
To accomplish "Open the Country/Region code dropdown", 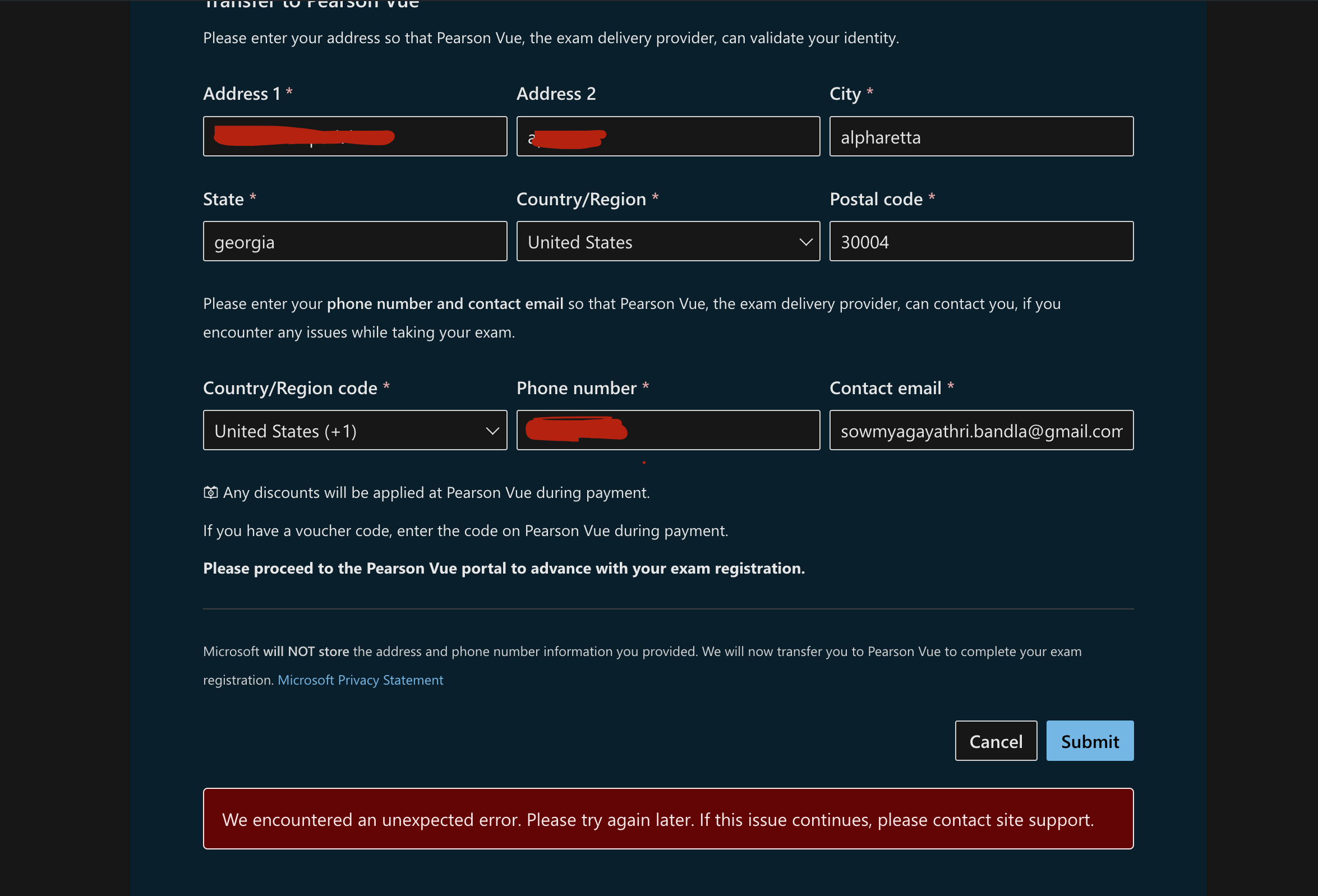I will coord(354,430).
